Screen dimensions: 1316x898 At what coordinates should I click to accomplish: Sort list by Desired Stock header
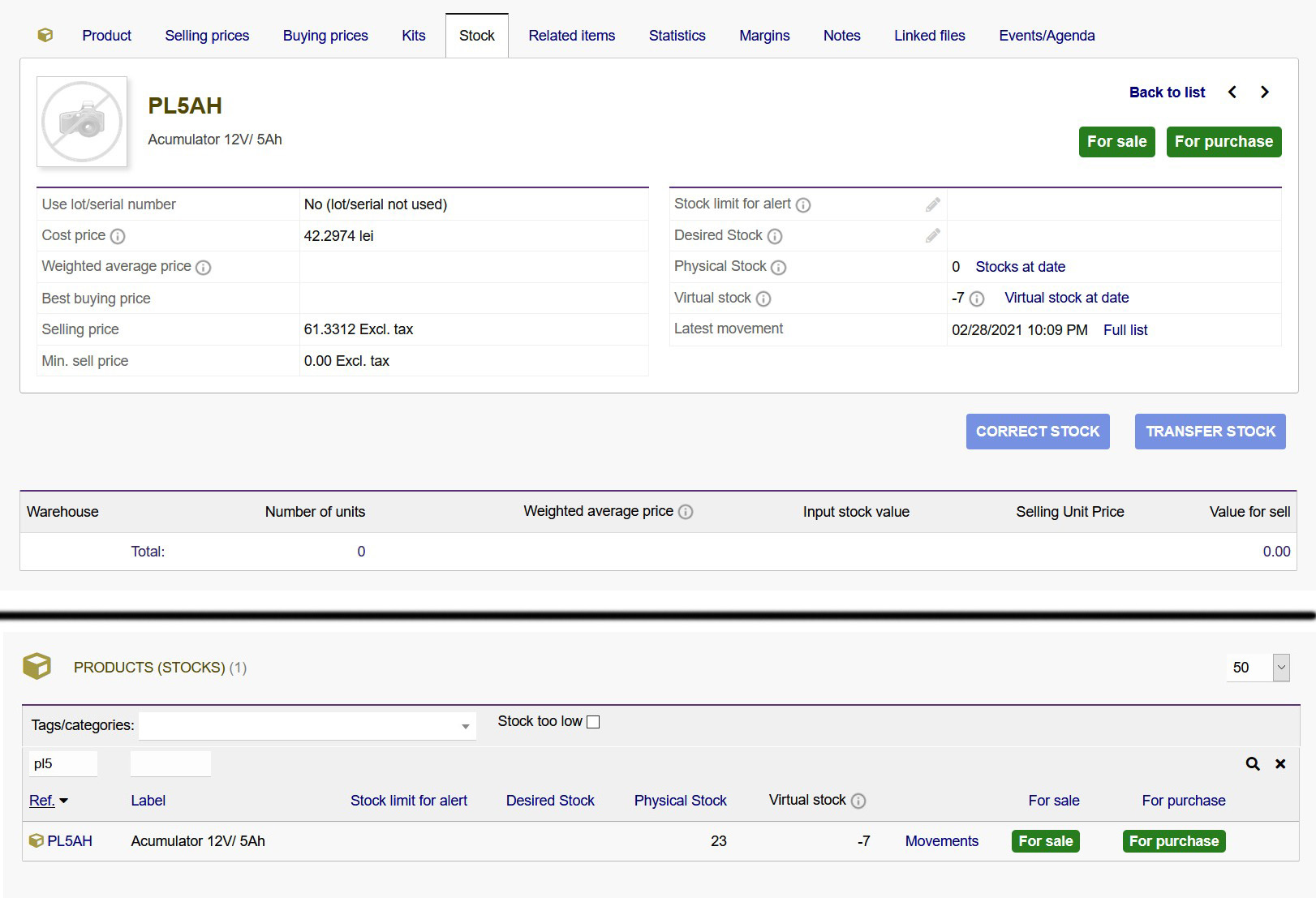pyautogui.click(x=550, y=801)
